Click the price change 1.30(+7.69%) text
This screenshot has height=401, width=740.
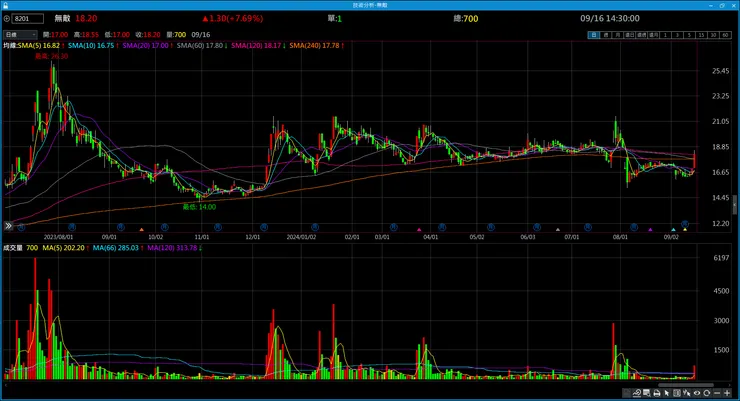point(233,18)
